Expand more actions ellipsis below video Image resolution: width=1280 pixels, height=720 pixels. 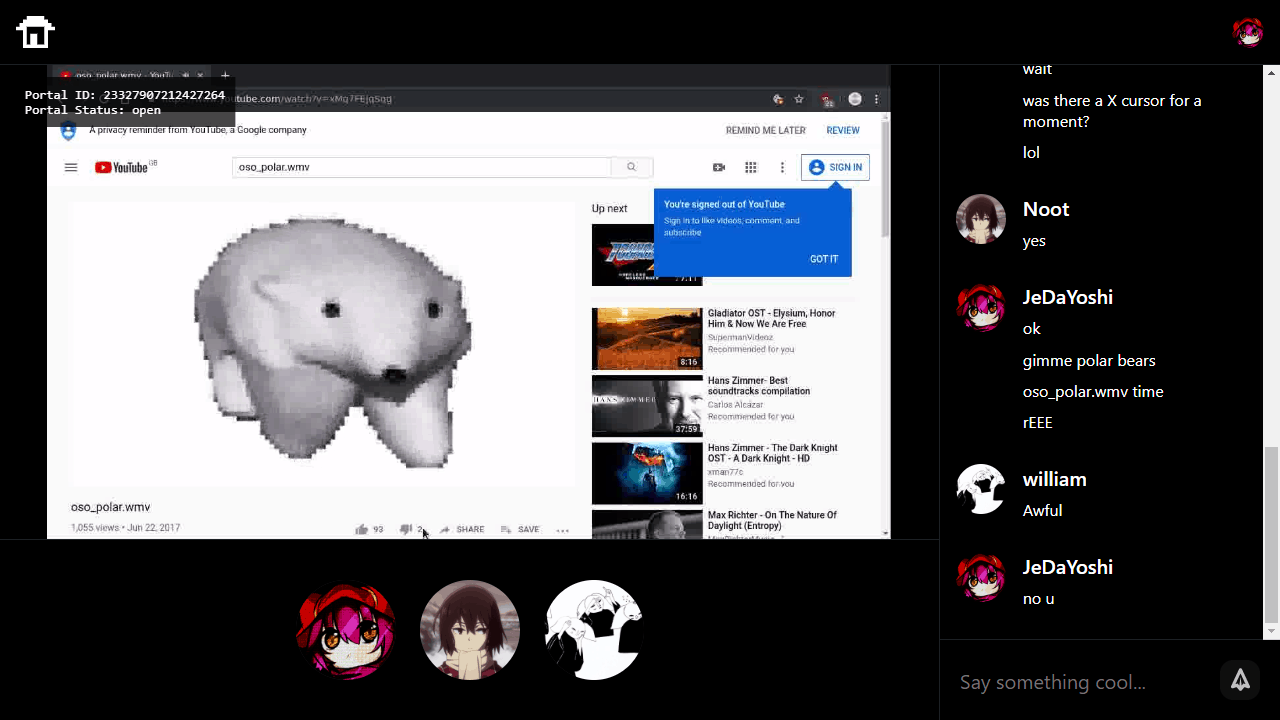click(x=563, y=530)
